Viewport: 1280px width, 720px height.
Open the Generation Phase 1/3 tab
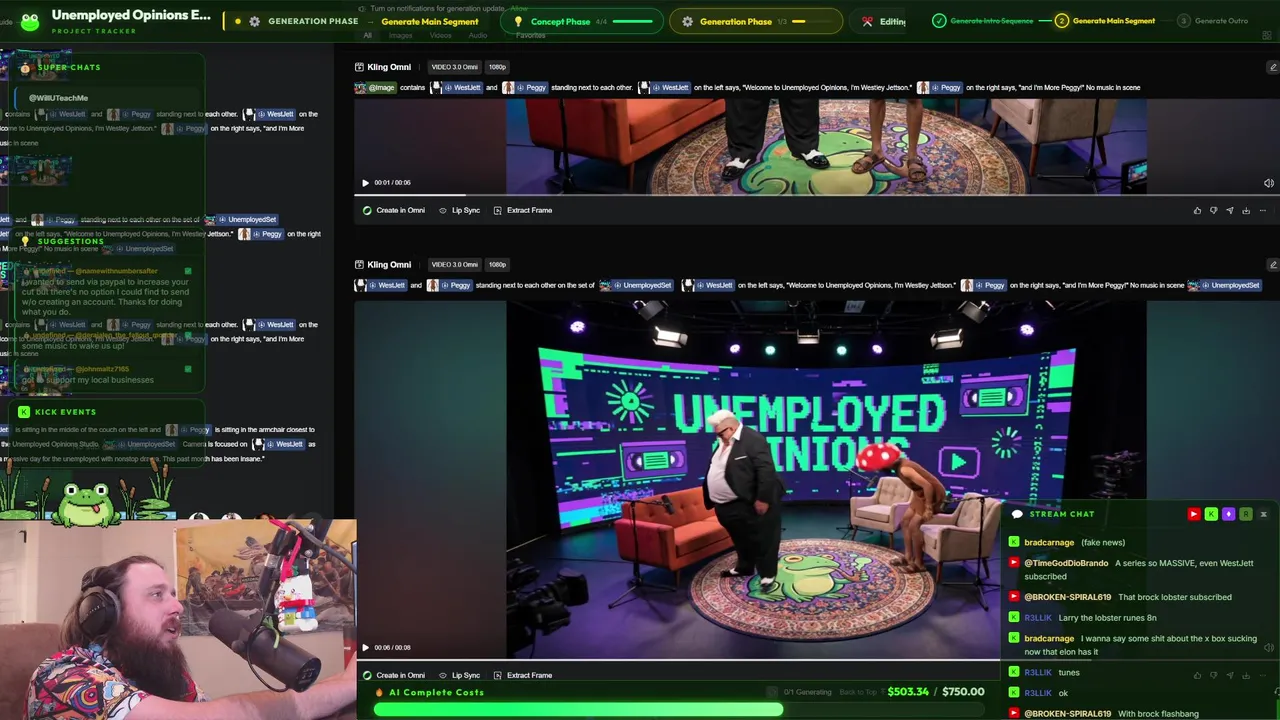pyautogui.click(x=755, y=21)
